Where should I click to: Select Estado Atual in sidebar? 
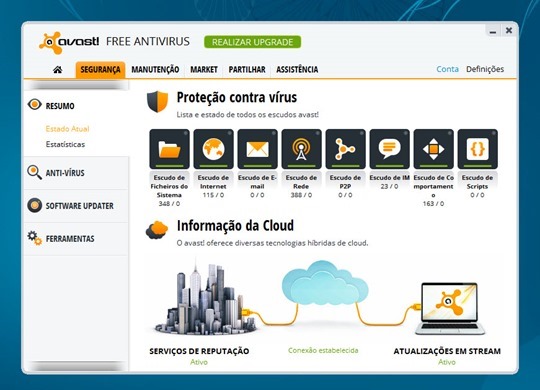[x=68, y=129]
